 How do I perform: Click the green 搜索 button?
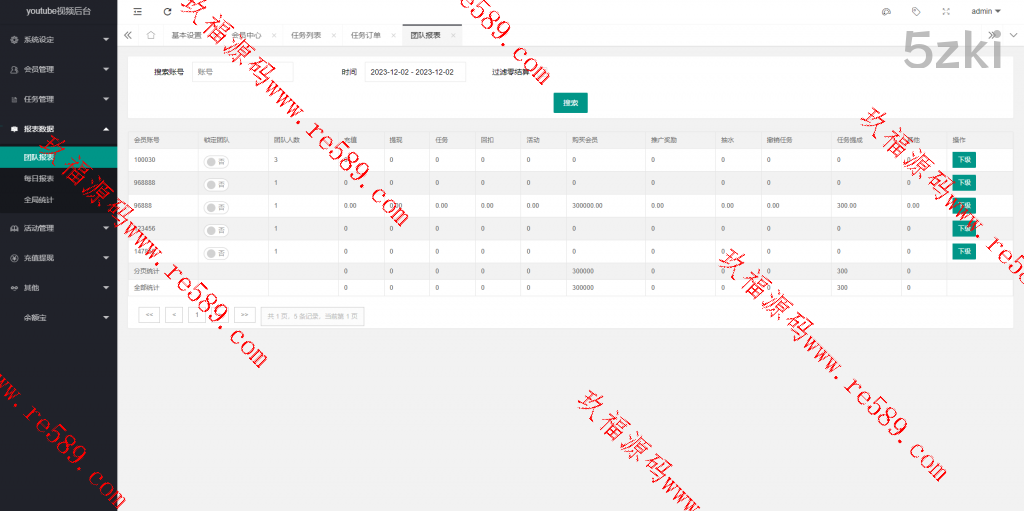pos(570,102)
